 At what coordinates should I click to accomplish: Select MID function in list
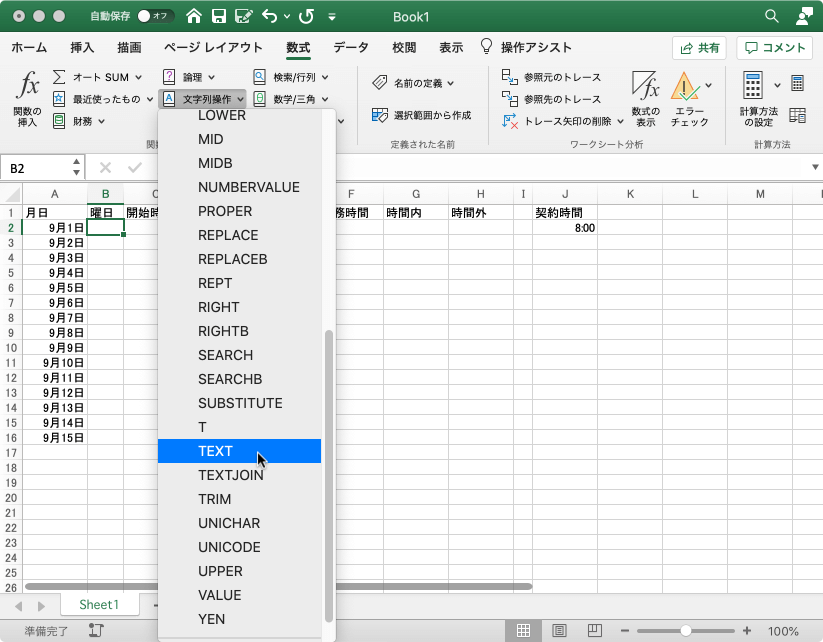coord(239,139)
